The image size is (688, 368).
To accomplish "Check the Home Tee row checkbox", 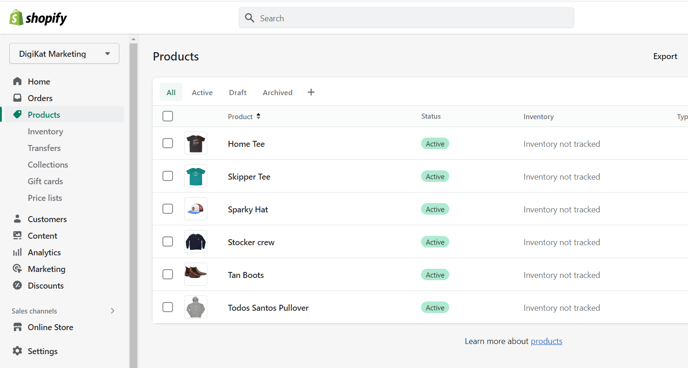I will (168, 143).
